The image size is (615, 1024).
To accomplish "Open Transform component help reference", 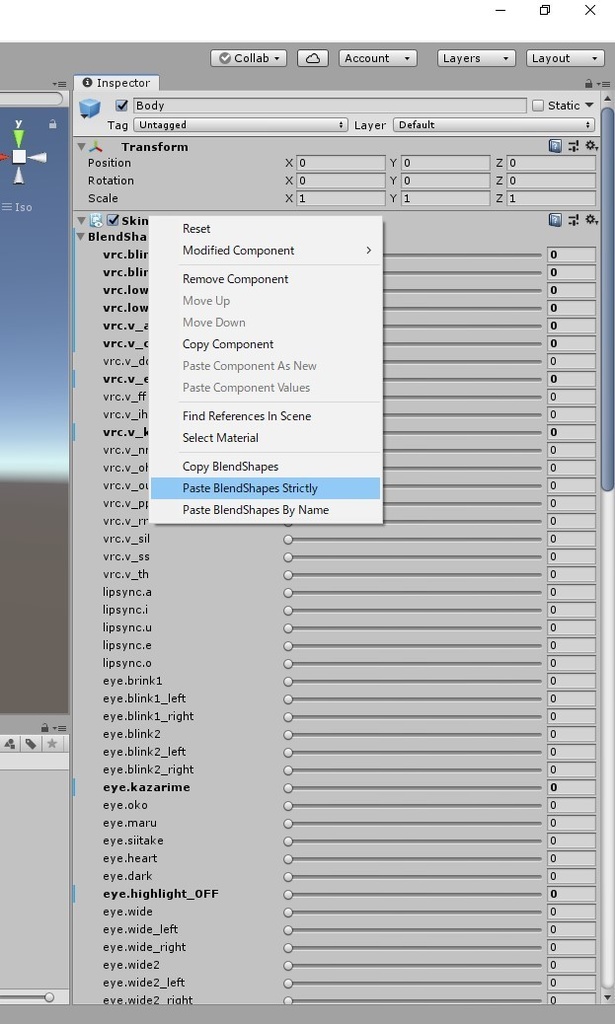I will (x=555, y=146).
